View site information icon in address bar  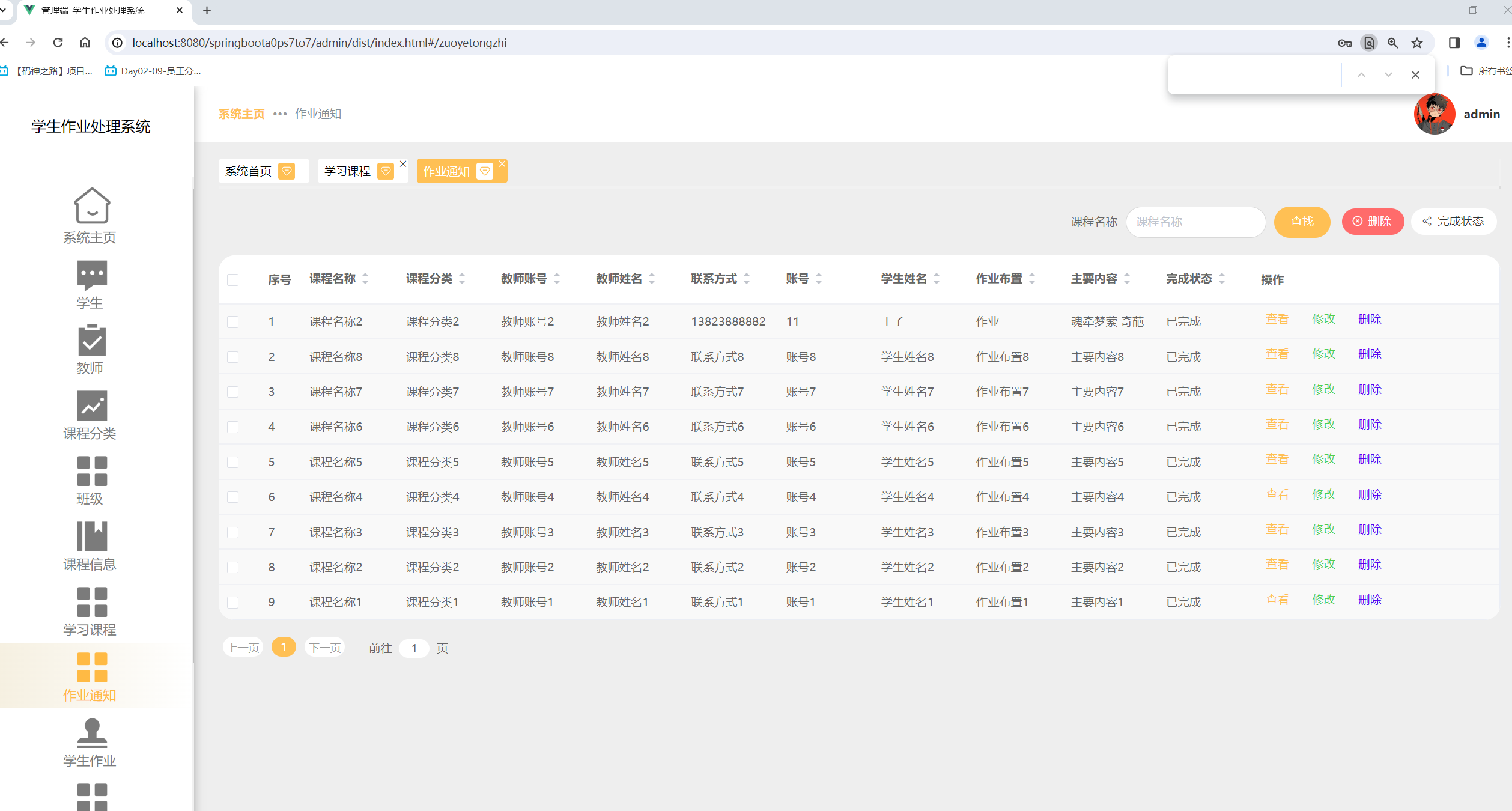(x=118, y=43)
